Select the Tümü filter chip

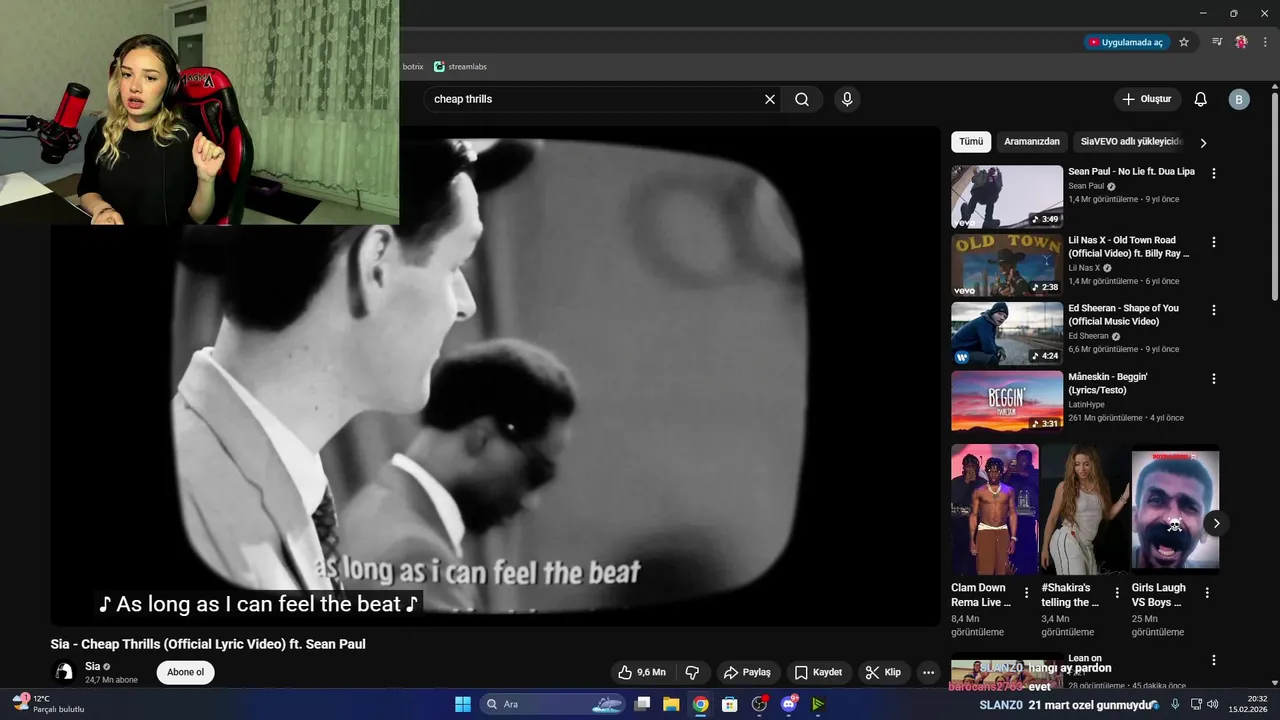pos(971,141)
